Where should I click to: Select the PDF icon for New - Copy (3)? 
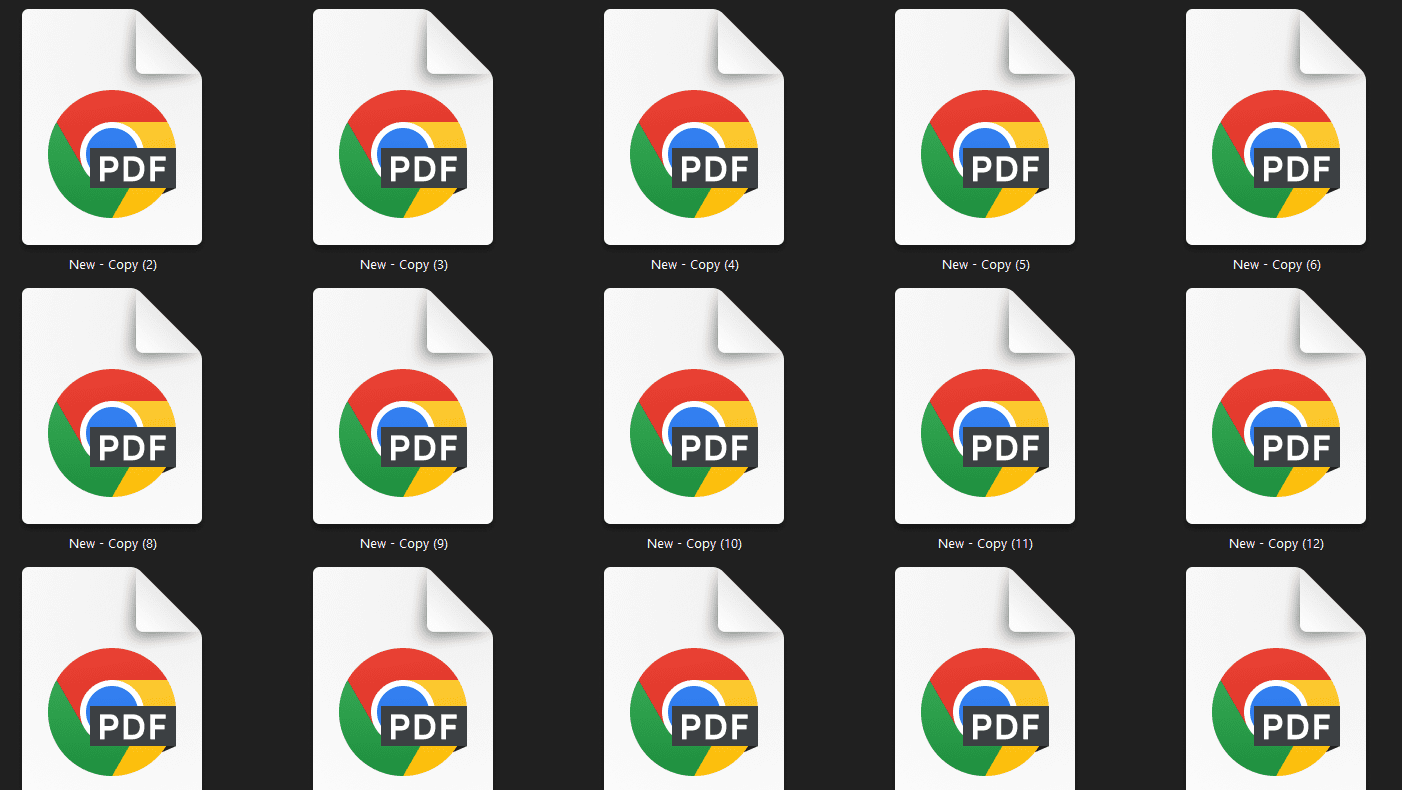point(403,127)
